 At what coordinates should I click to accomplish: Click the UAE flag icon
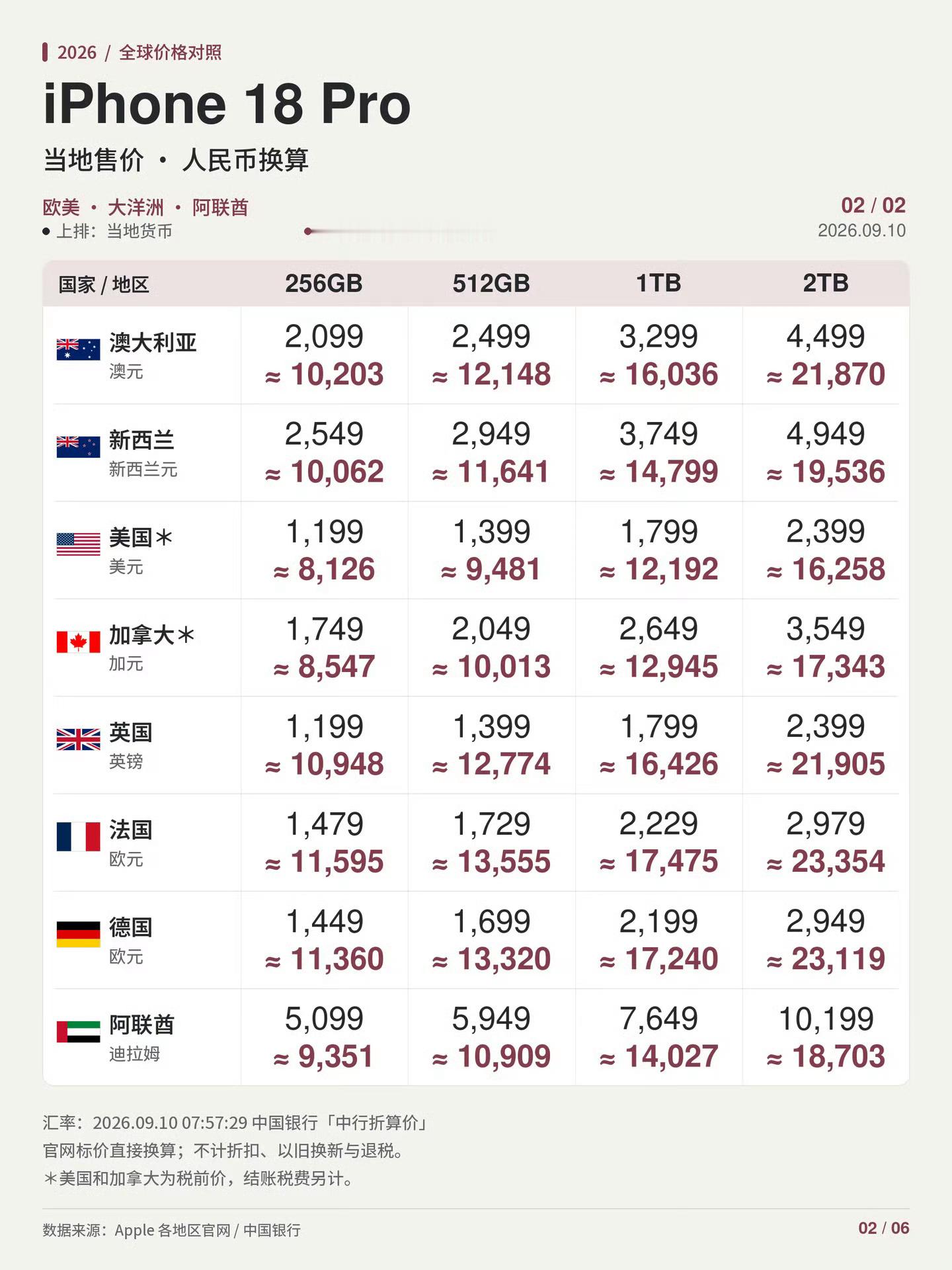(78, 1031)
